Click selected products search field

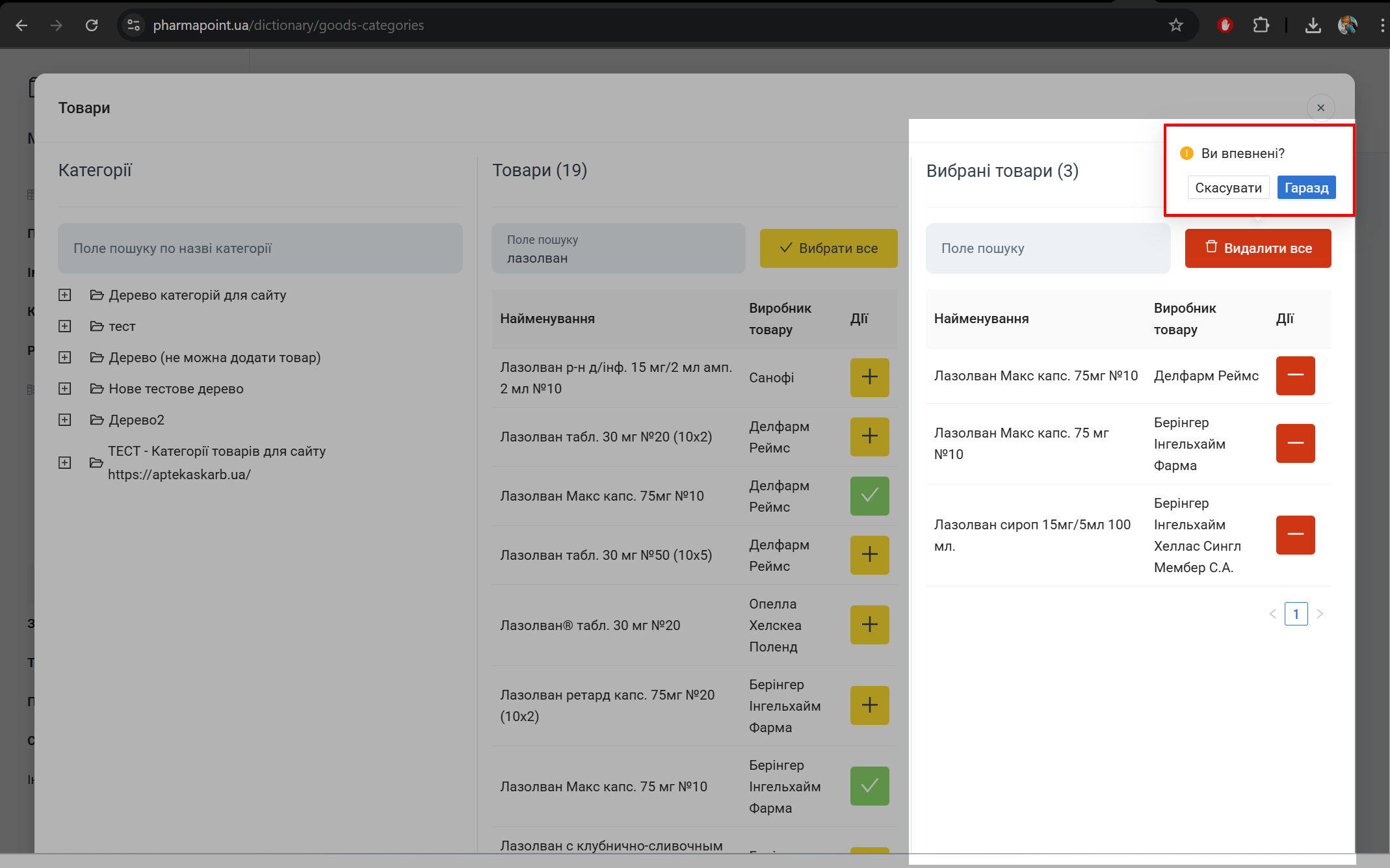(x=1047, y=248)
